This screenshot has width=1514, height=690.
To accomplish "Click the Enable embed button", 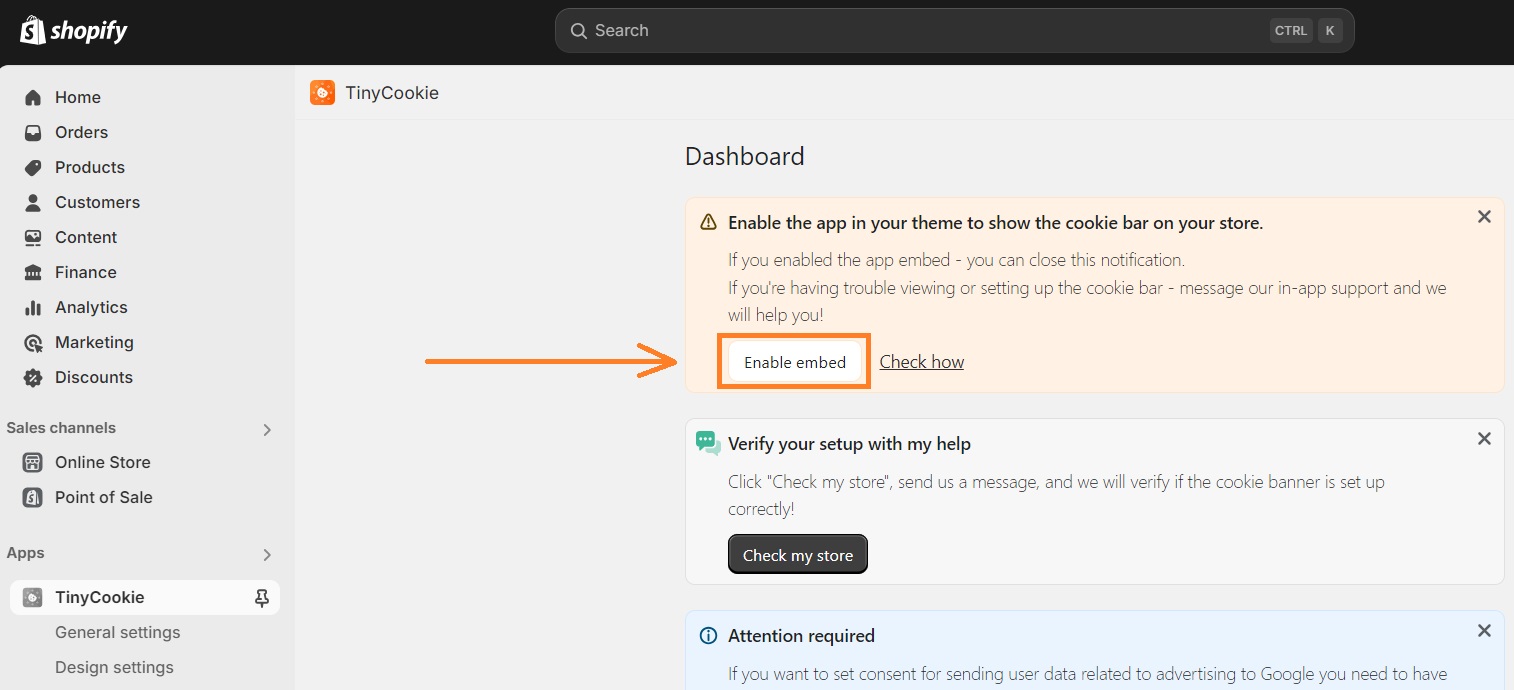I will 794,361.
